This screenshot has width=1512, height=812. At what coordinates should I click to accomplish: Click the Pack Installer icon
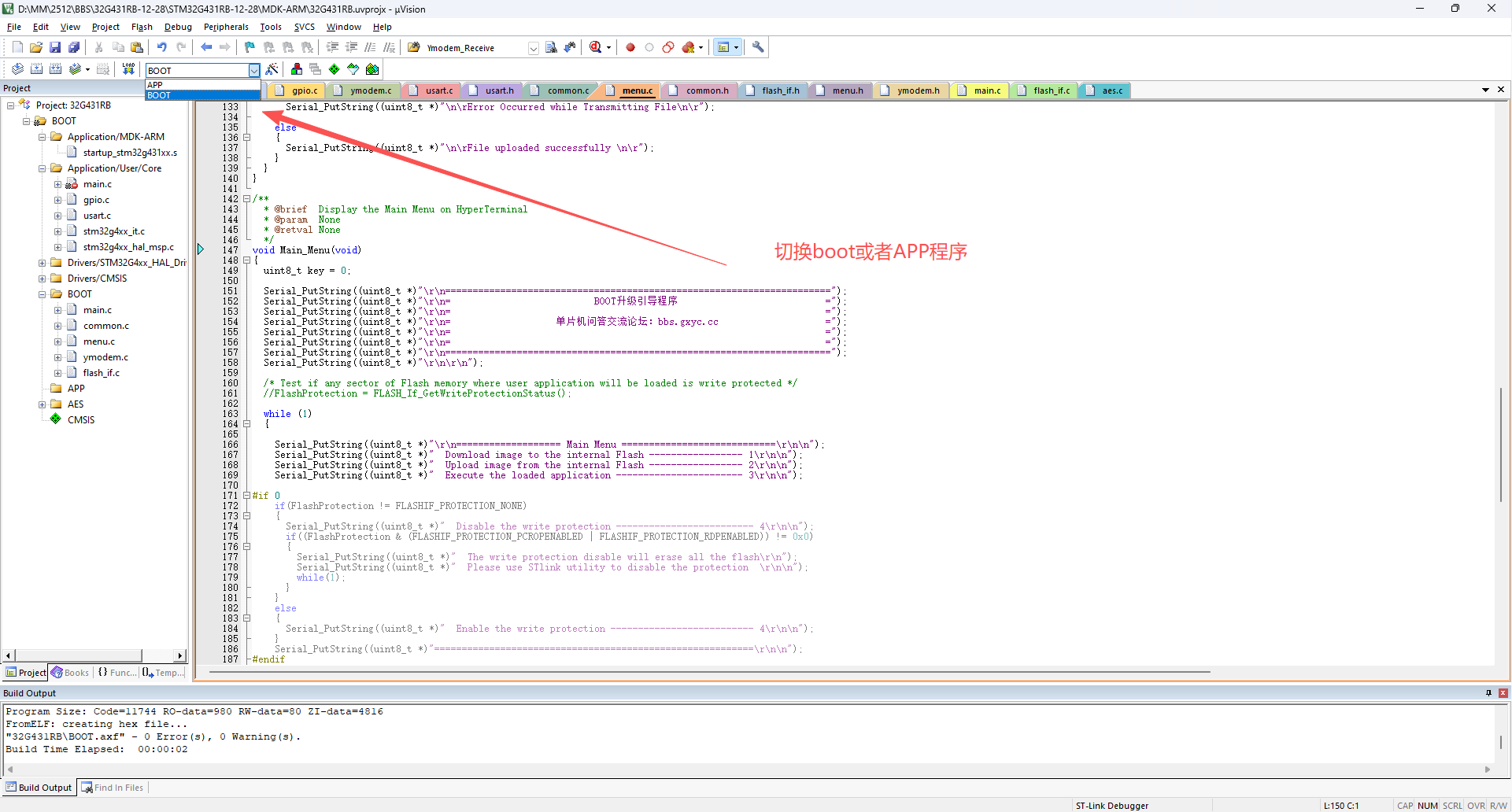[x=372, y=69]
